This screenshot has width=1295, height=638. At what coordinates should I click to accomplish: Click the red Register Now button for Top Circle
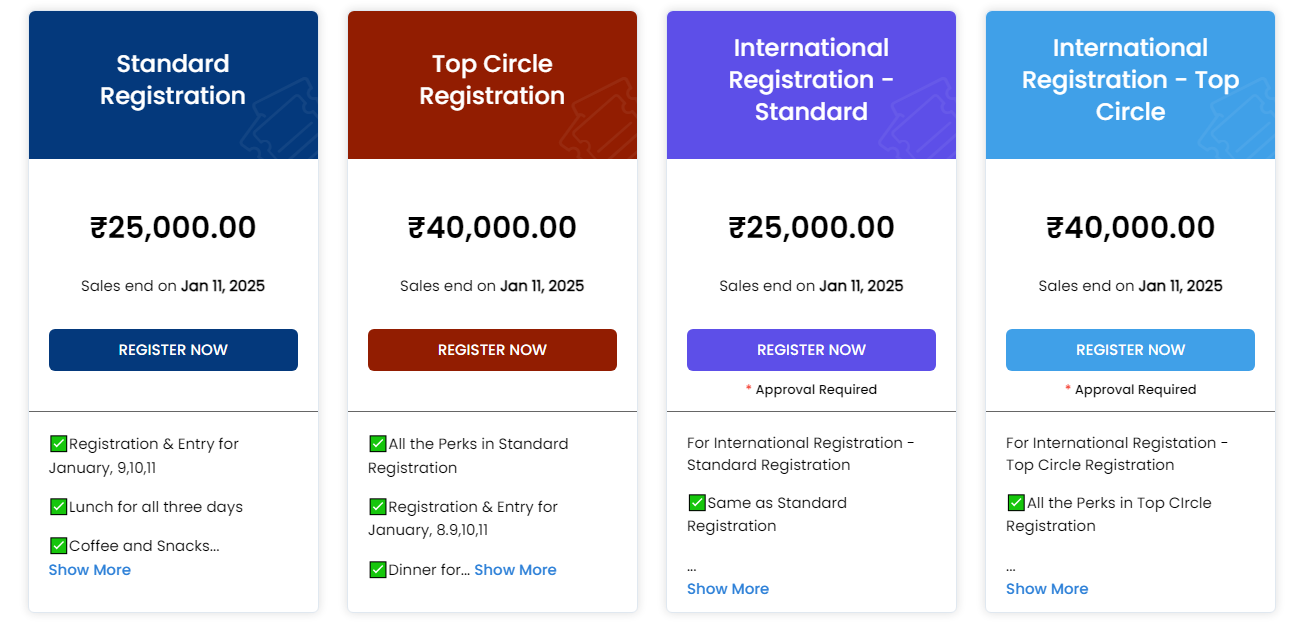tap(492, 350)
